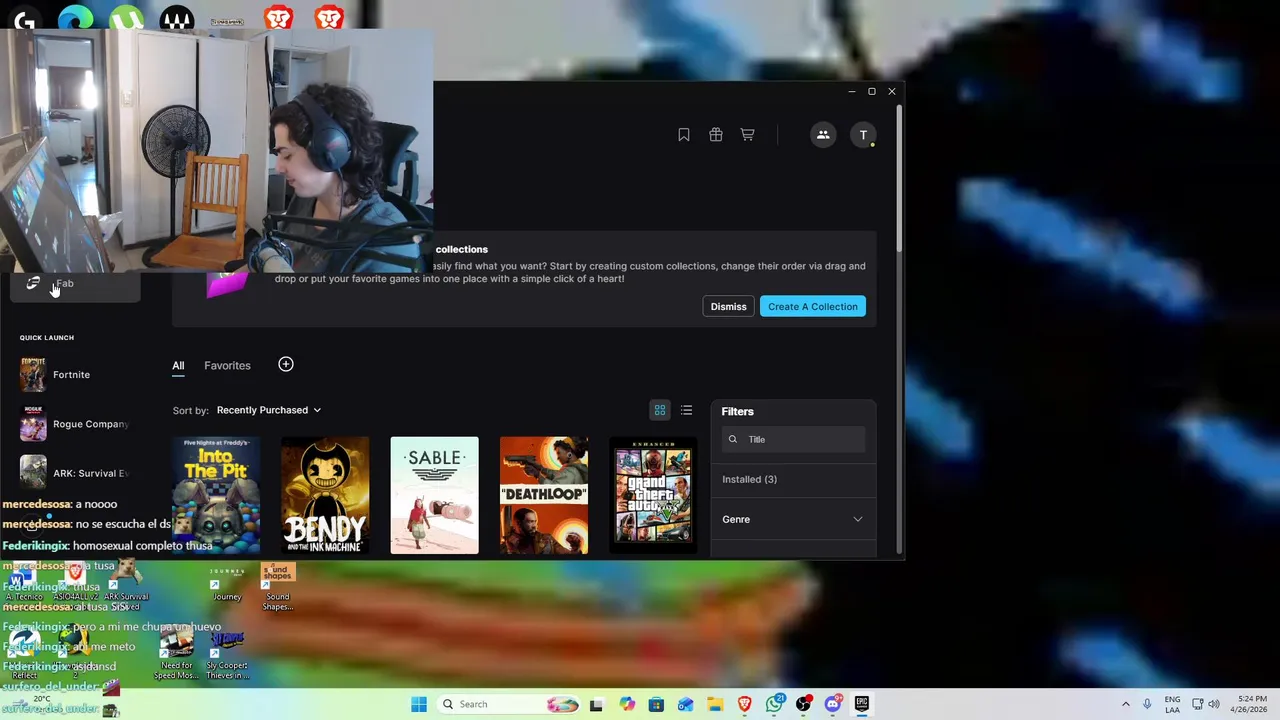Open Bendy and the Ink Machine tile

tap(325, 495)
